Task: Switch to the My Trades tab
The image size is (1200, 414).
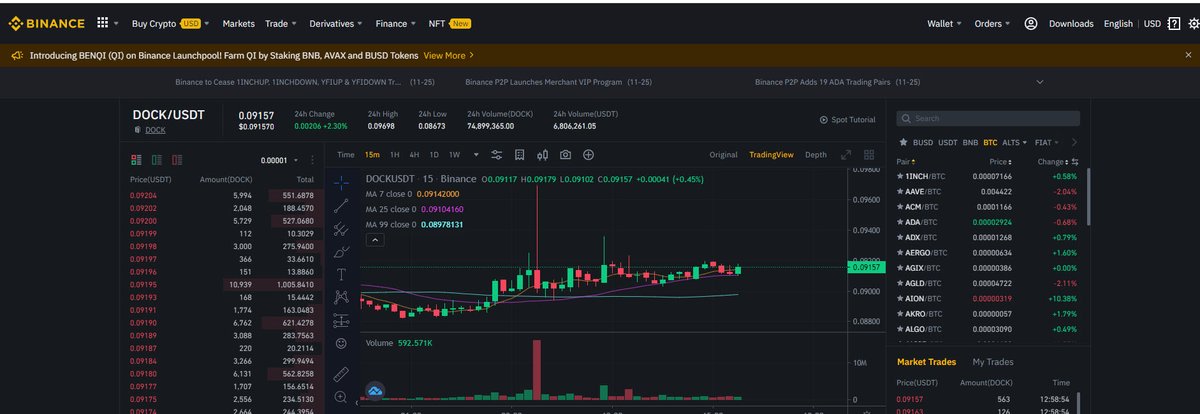Action: [993, 362]
